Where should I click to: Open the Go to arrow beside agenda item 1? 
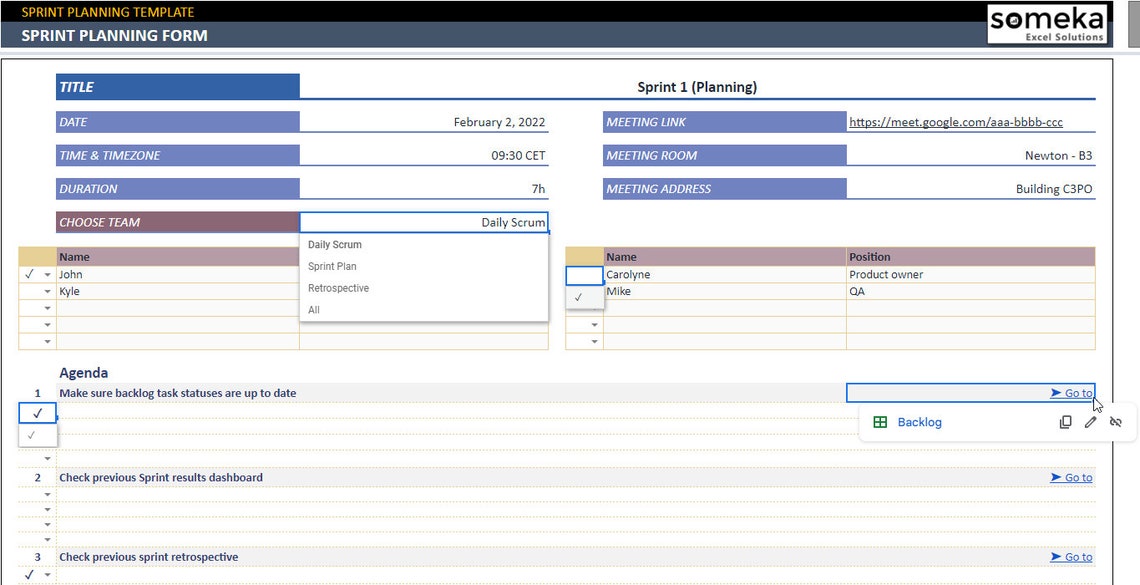click(1072, 393)
